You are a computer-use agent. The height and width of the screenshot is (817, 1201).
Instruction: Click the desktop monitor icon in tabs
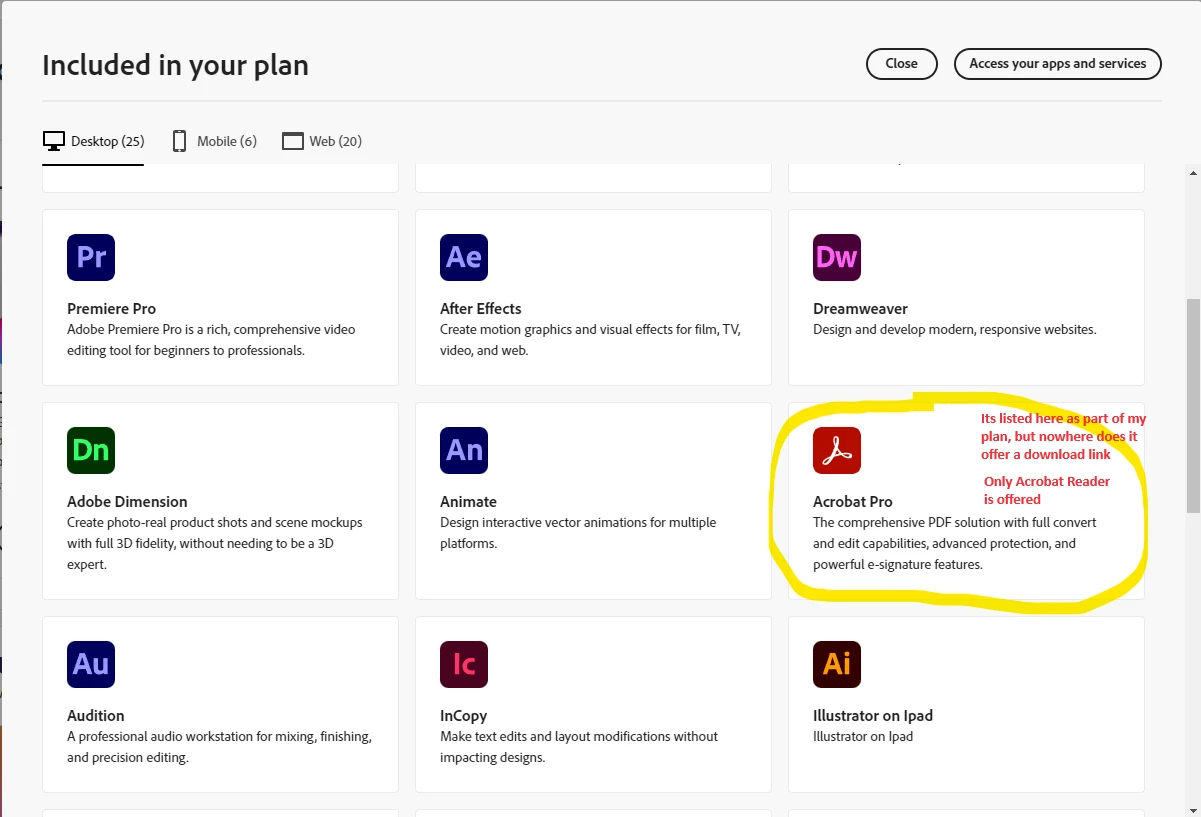54,141
